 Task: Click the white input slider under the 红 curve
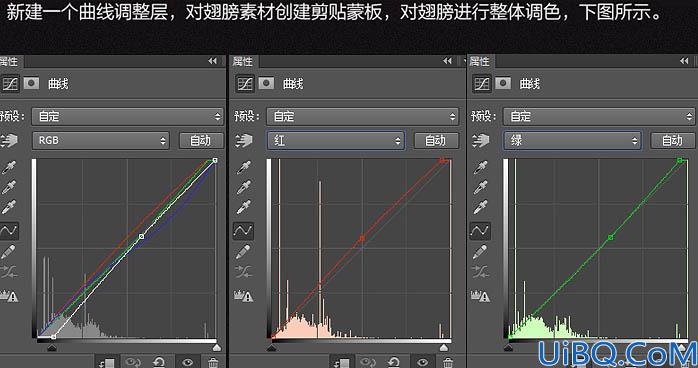click(x=444, y=348)
